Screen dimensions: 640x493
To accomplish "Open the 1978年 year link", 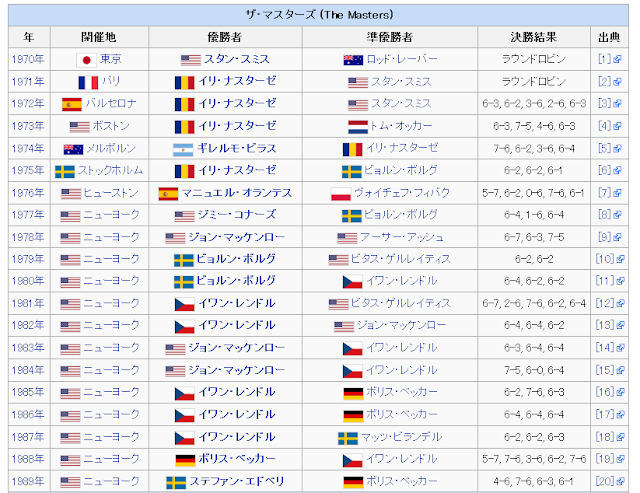I will click(28, 237).
